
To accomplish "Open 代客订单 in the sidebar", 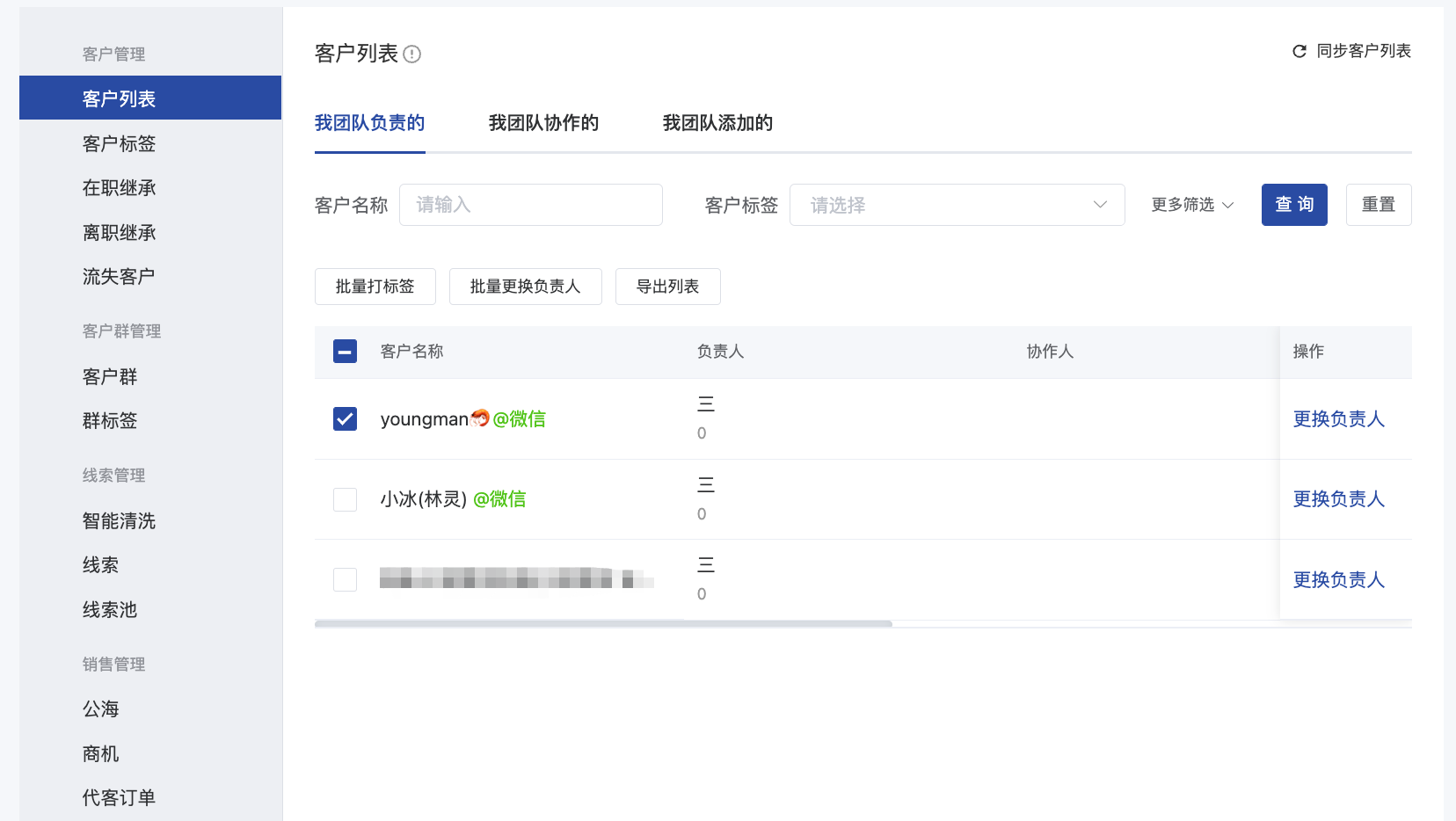I will click(119, 798).
